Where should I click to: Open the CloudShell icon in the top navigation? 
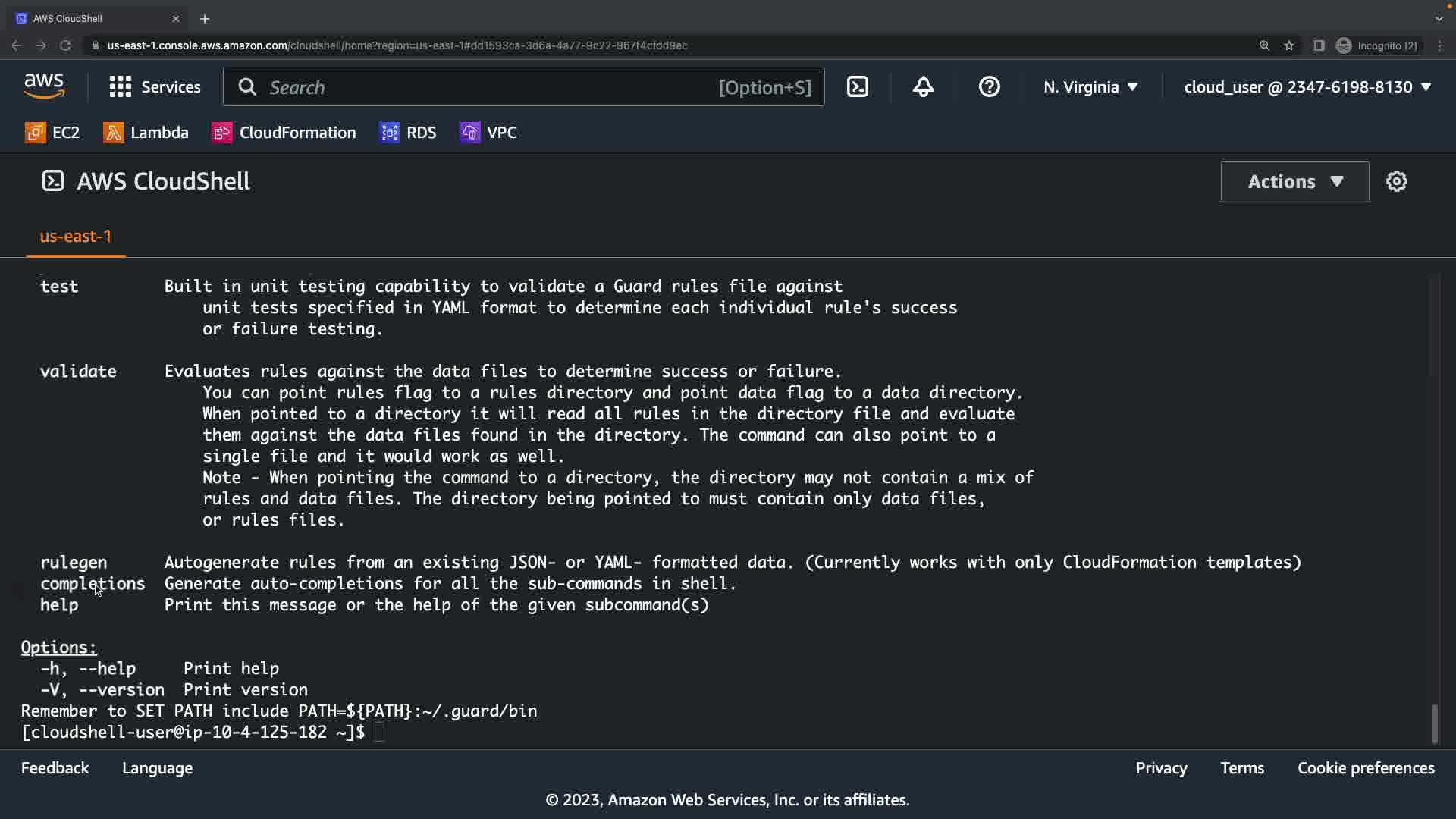point(858,87)
